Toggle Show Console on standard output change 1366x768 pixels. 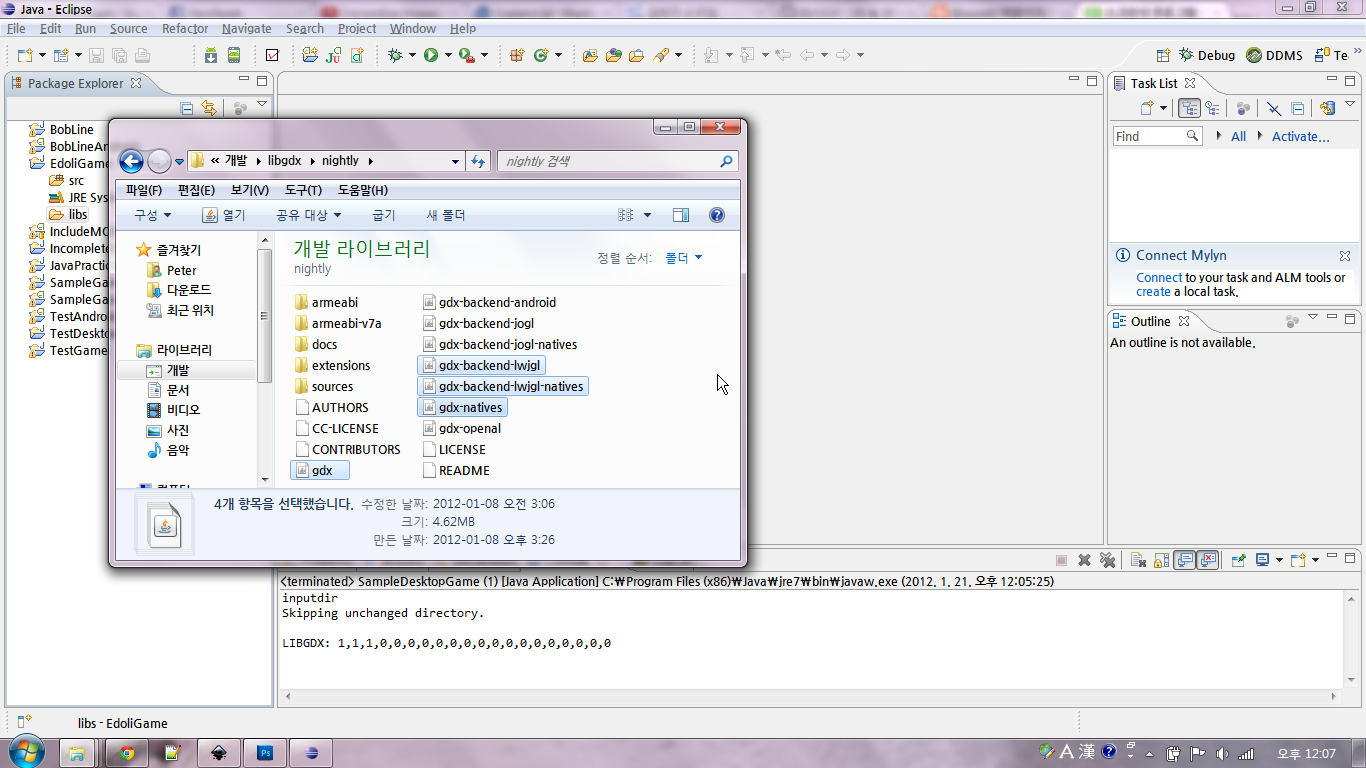pos(1185,560)
